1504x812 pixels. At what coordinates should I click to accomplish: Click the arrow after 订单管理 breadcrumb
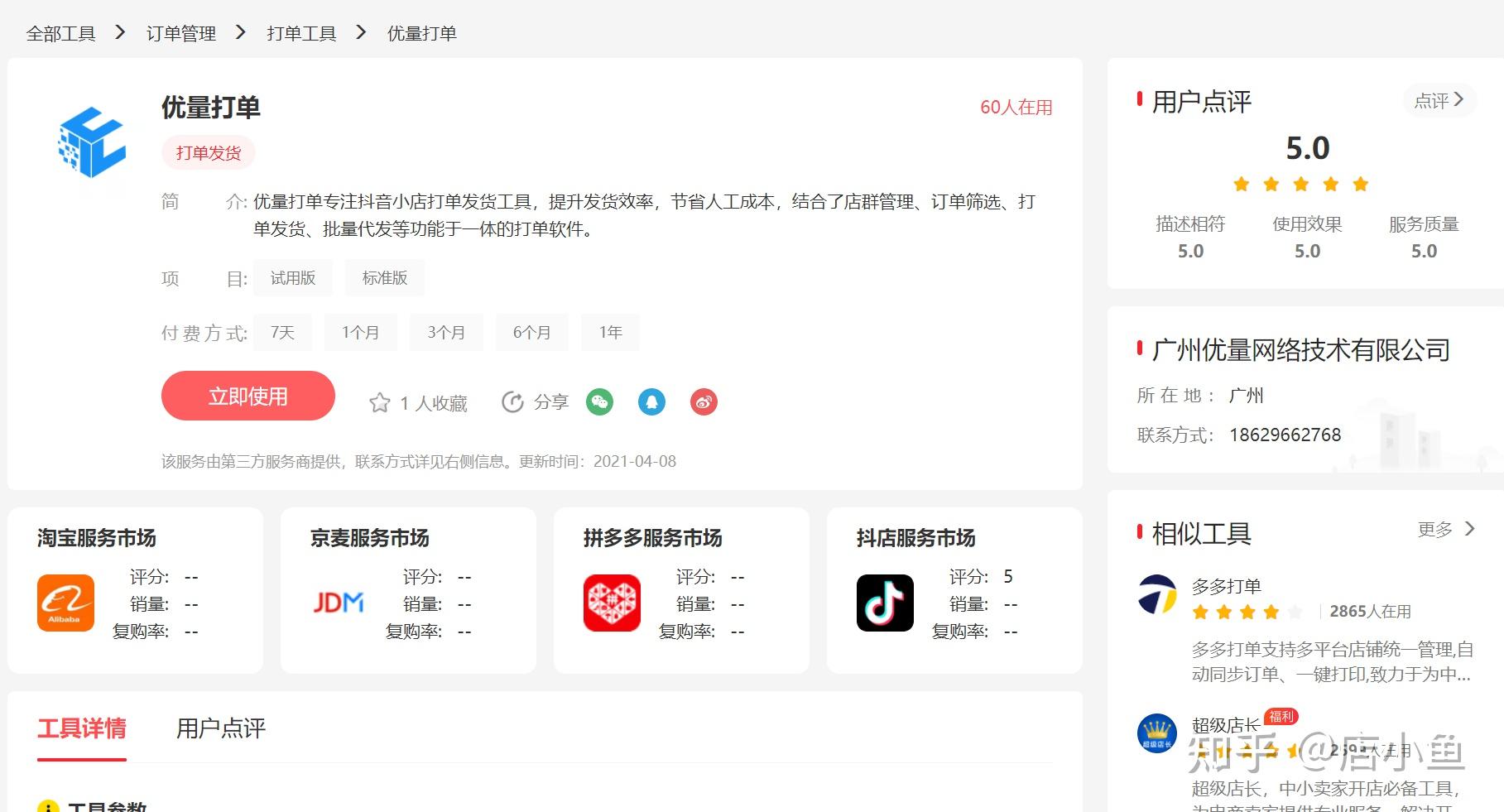pos(241,32)
